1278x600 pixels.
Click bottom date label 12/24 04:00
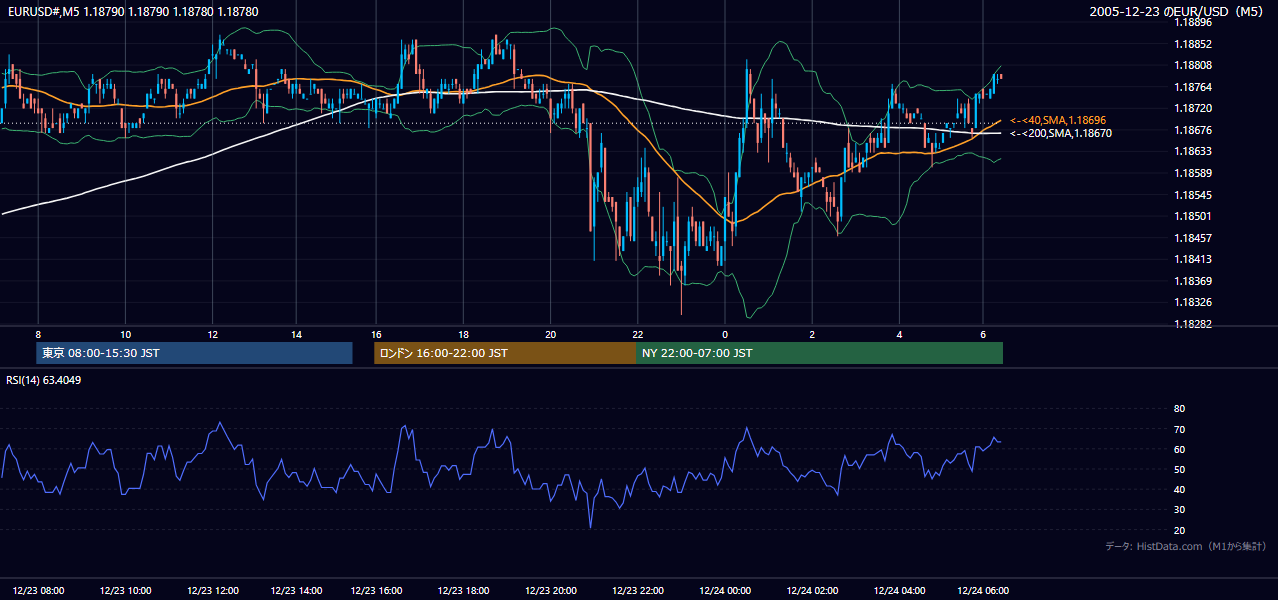pyautogui.click(x=899, y=591)
